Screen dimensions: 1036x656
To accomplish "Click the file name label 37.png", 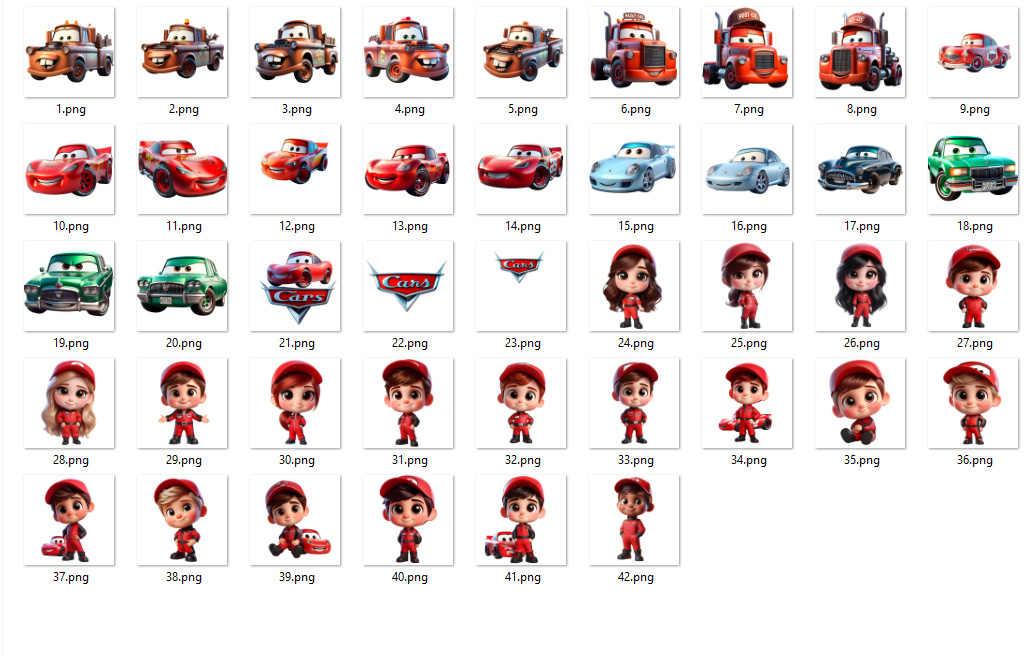I will 71,577.
